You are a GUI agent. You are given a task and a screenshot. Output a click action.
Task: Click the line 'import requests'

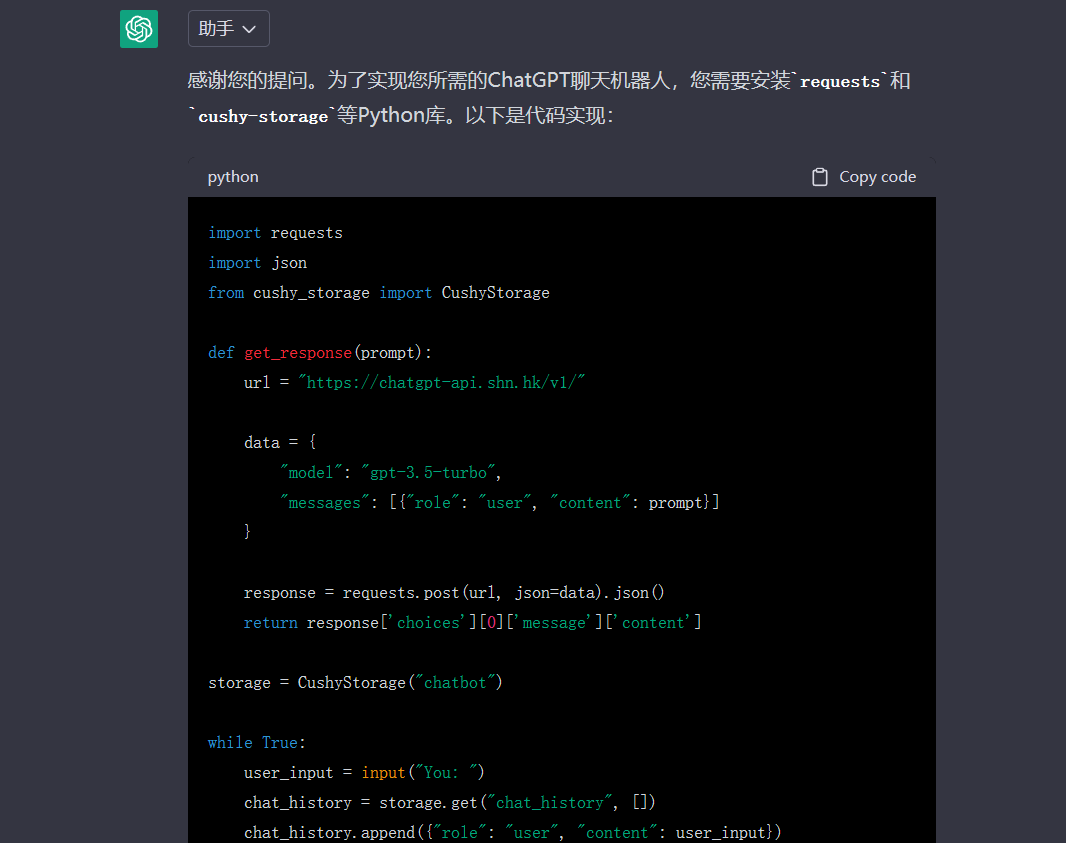coord(275,233)
